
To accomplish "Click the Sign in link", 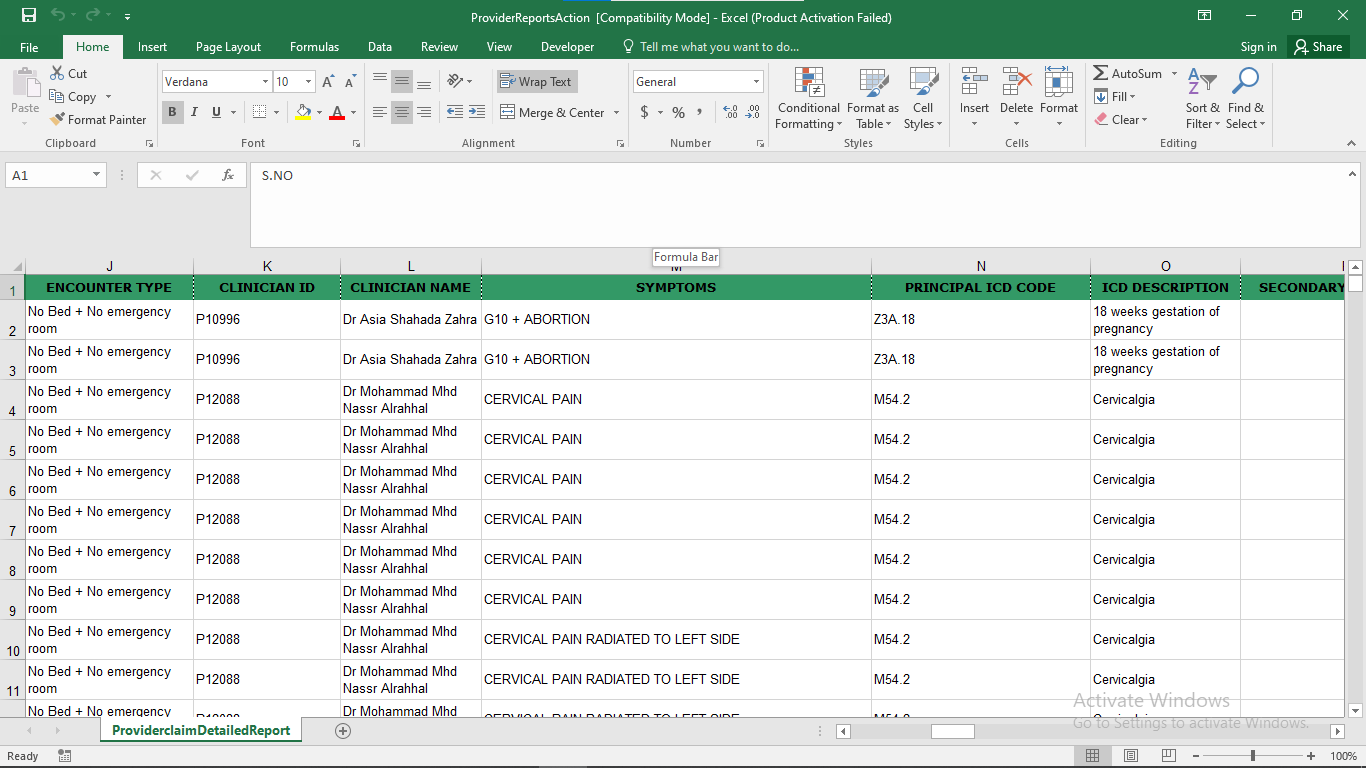I will coord(1258,47).
